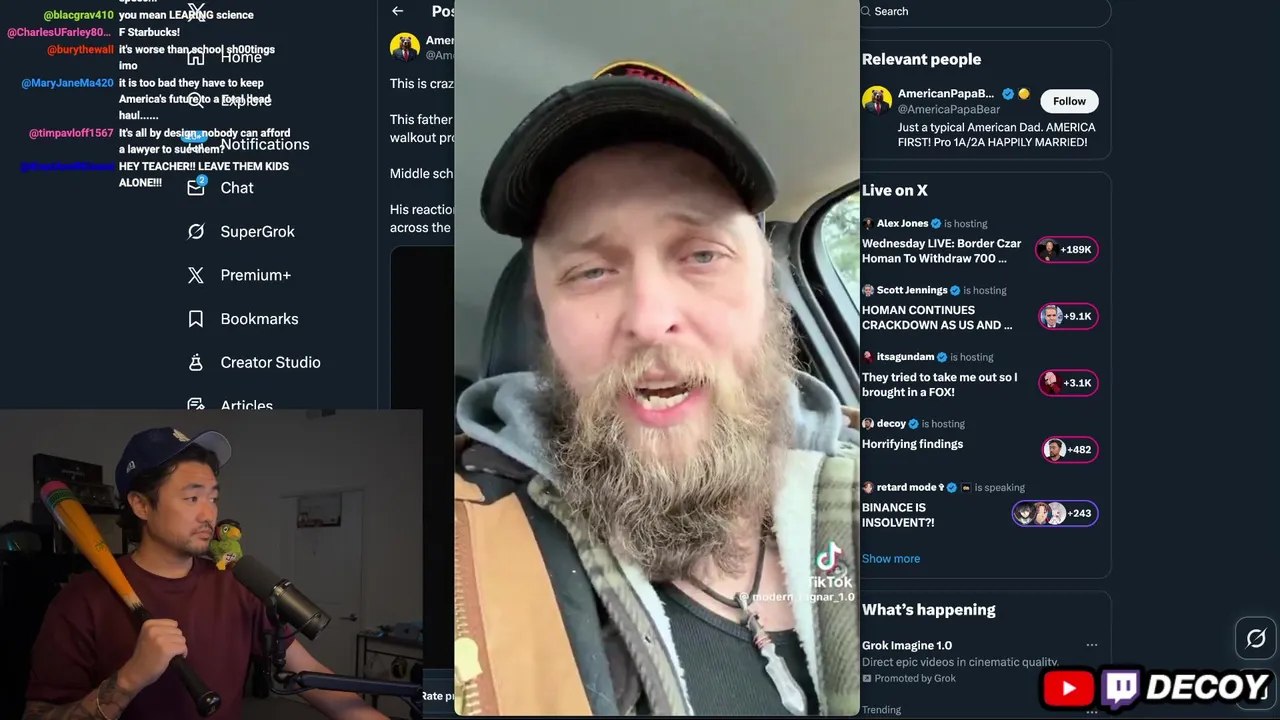
Task: Join BINANCE IS INSOLVENT space +243
Action: click(x=1055, y=513)
